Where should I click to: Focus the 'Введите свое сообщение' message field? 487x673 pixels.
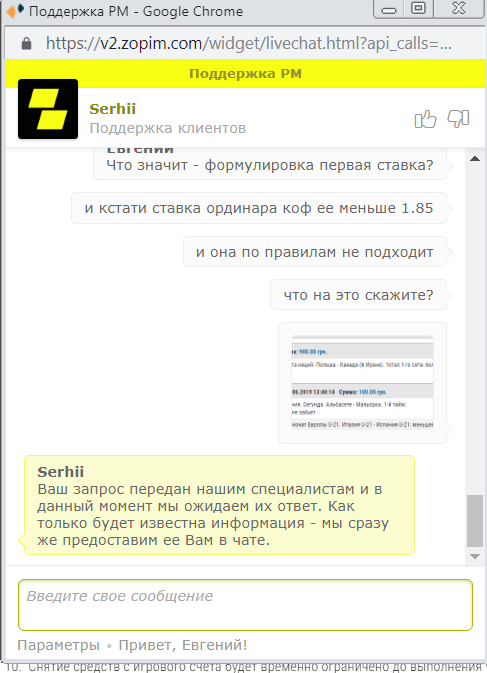point(245,605)
